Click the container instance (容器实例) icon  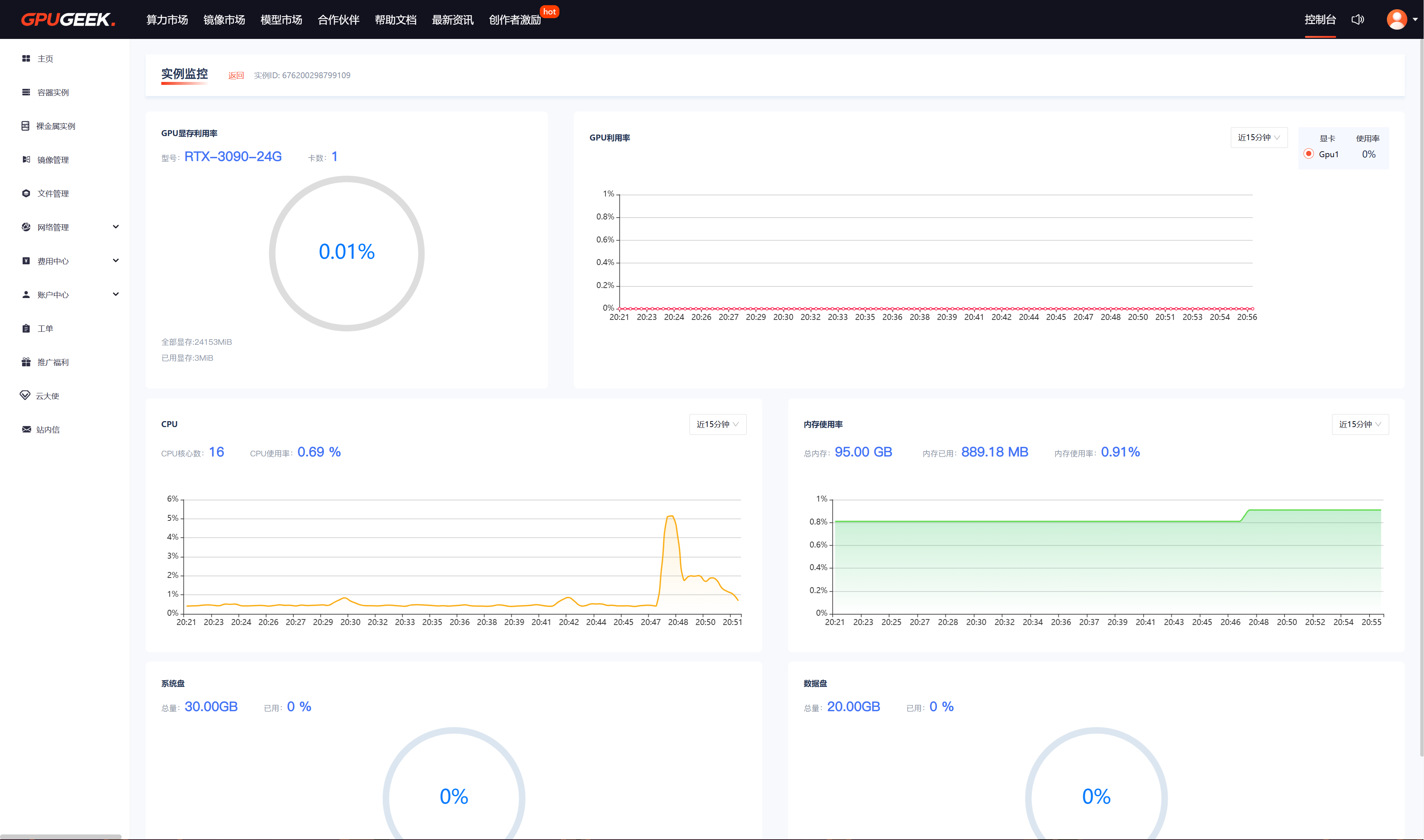pyautogui.click(x=26, y=92)
